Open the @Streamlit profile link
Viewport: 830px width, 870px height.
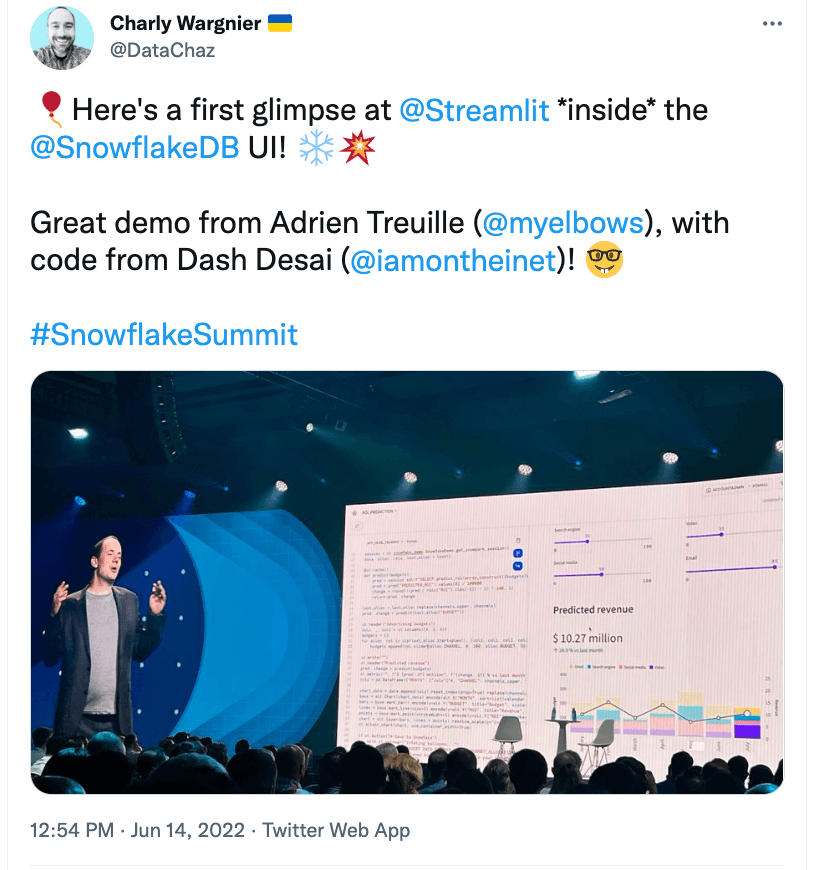(x=475, y=112)
